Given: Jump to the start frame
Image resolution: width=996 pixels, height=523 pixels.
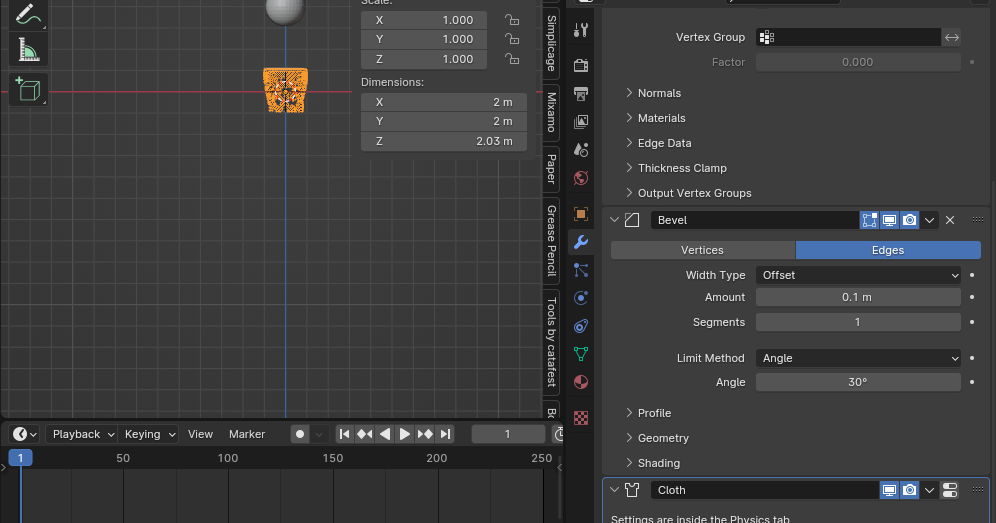Looking at the screenshot, I should click(344, 434).
